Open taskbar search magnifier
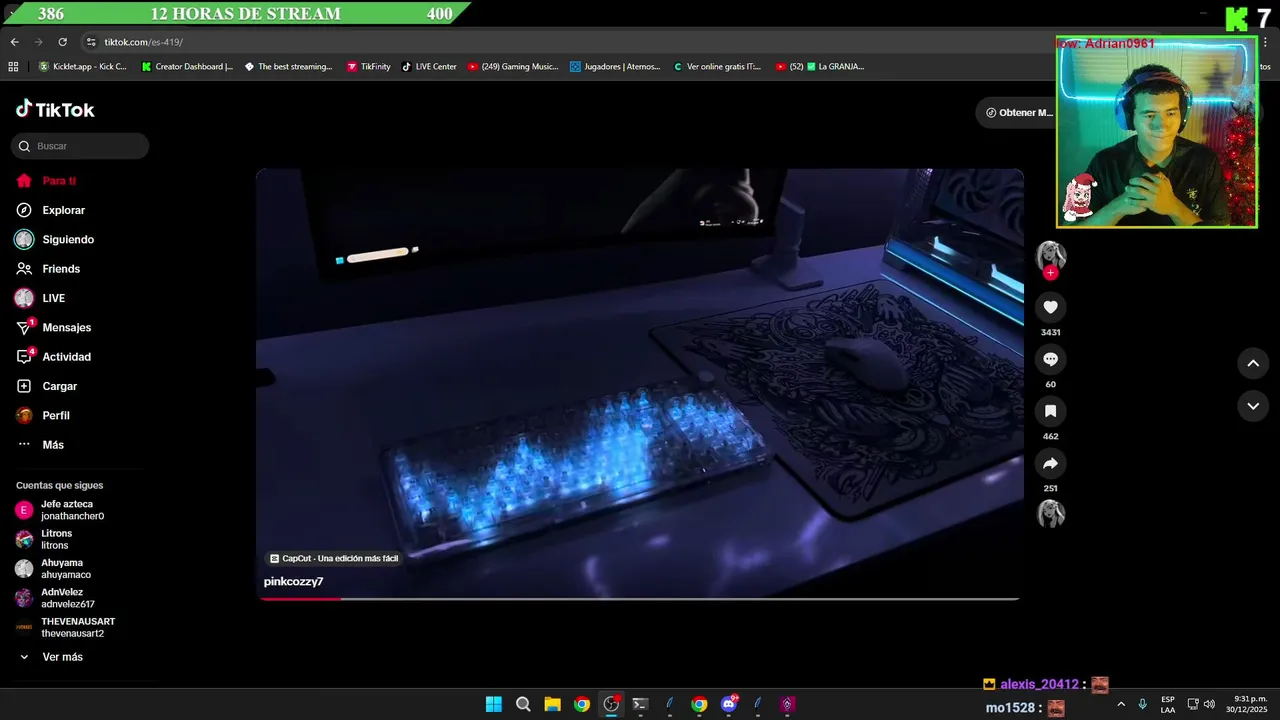The width and height of the screenshot is (1280, 720). [x=523, y=704]
